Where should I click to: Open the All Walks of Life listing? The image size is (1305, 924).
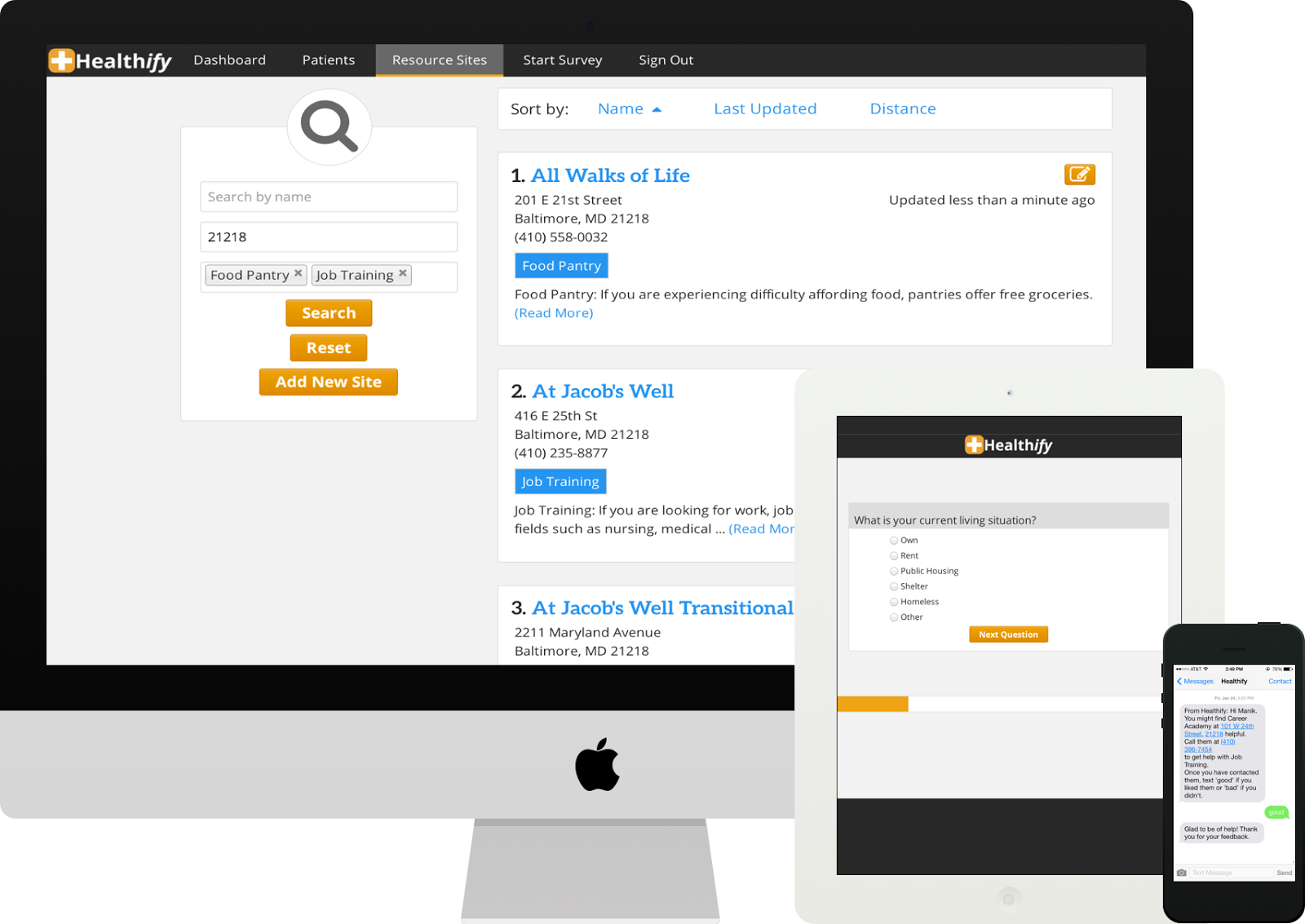pyautogui.click(x=610, y=175)
